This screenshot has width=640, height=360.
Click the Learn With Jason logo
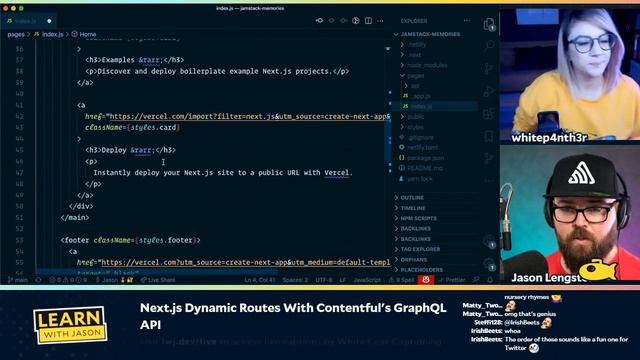(x=70, y=325)
